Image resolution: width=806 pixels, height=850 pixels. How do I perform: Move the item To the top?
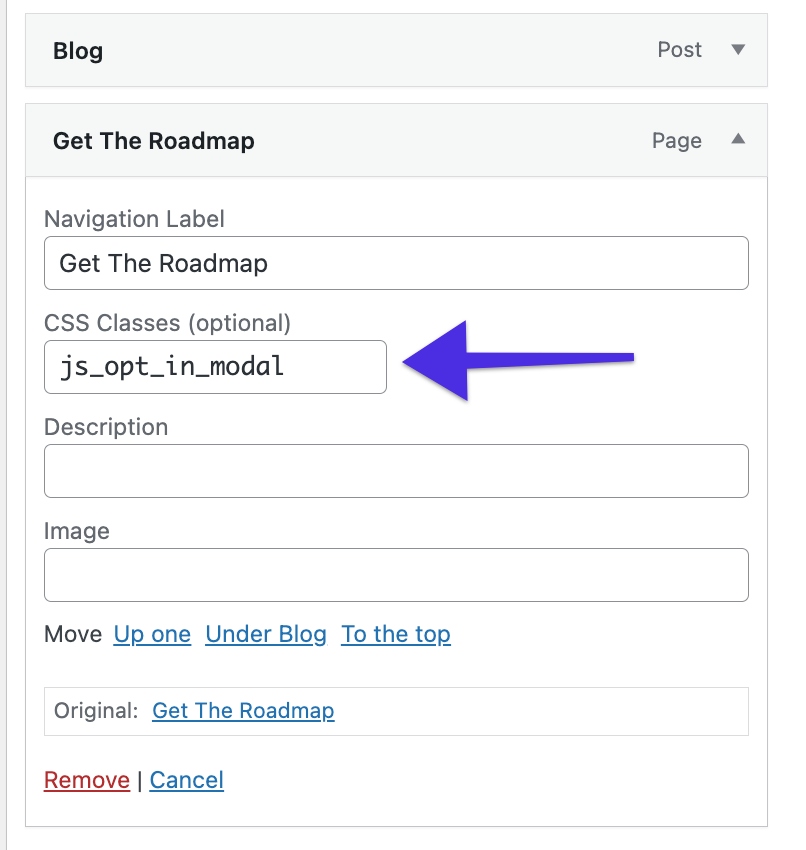pos(396,634)
